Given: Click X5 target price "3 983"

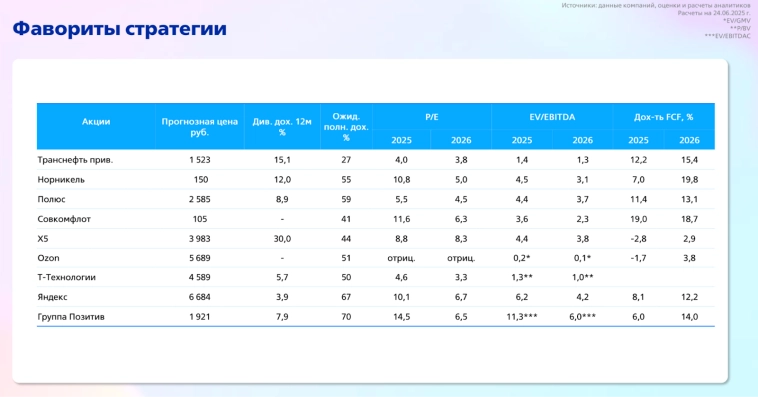Looking at the screenshot, I should 200,239.
